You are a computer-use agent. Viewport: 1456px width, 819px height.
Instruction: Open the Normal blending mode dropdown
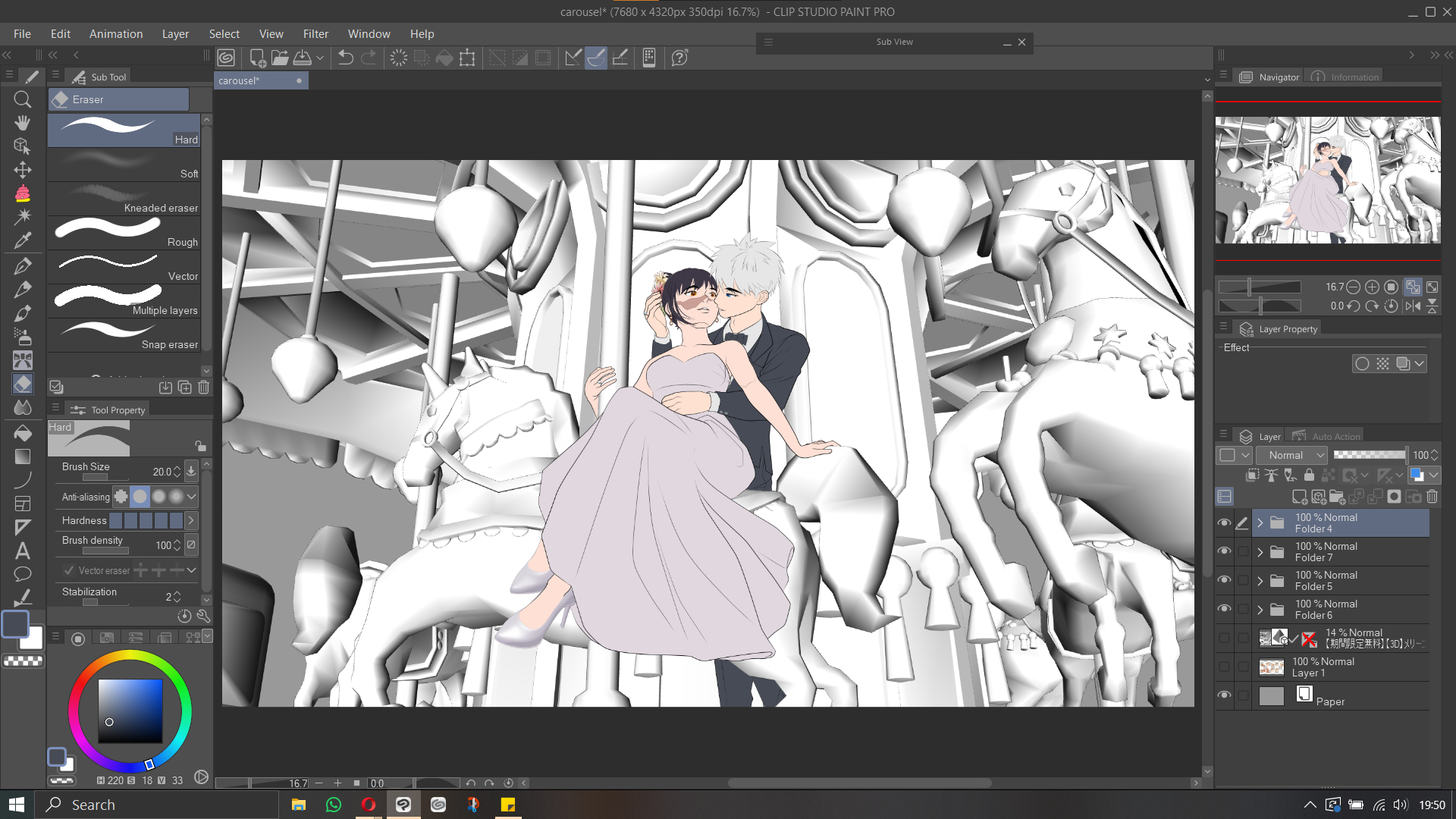(1292, 455)
